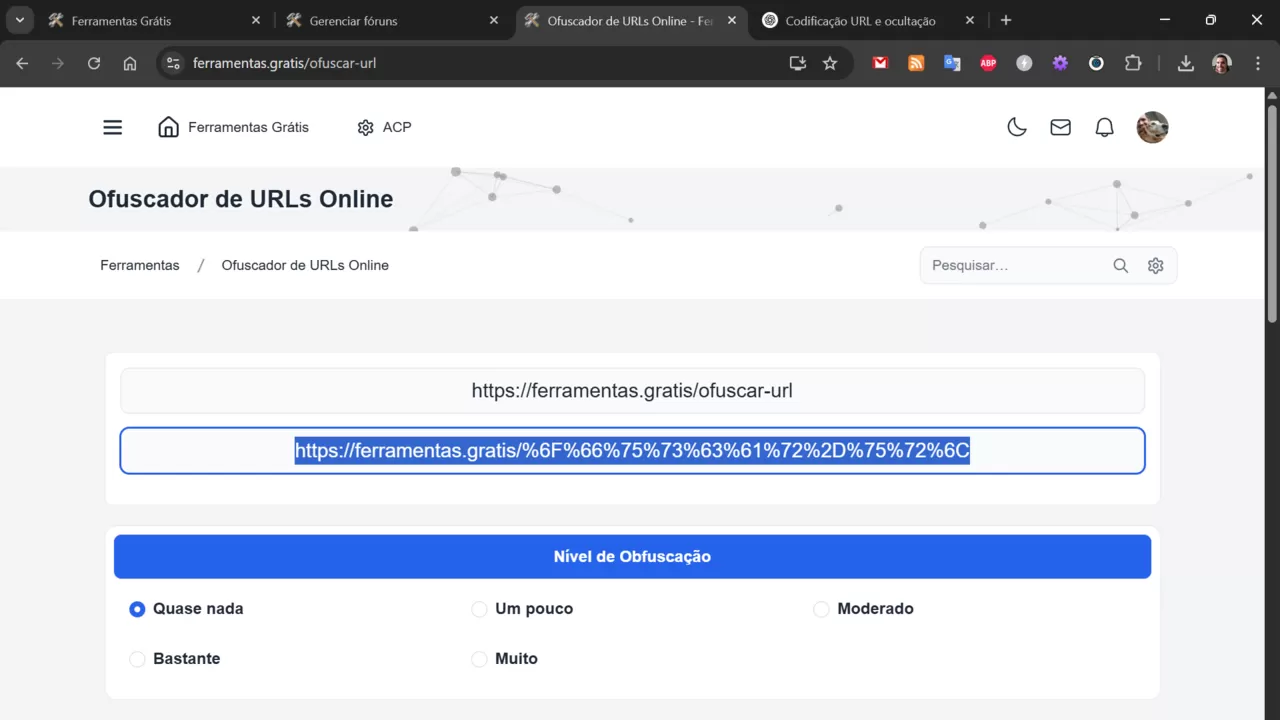1280x720 pixels.
Task: Select the Bastante radio option
Action: pyautogui.click(x=137, y=659)
